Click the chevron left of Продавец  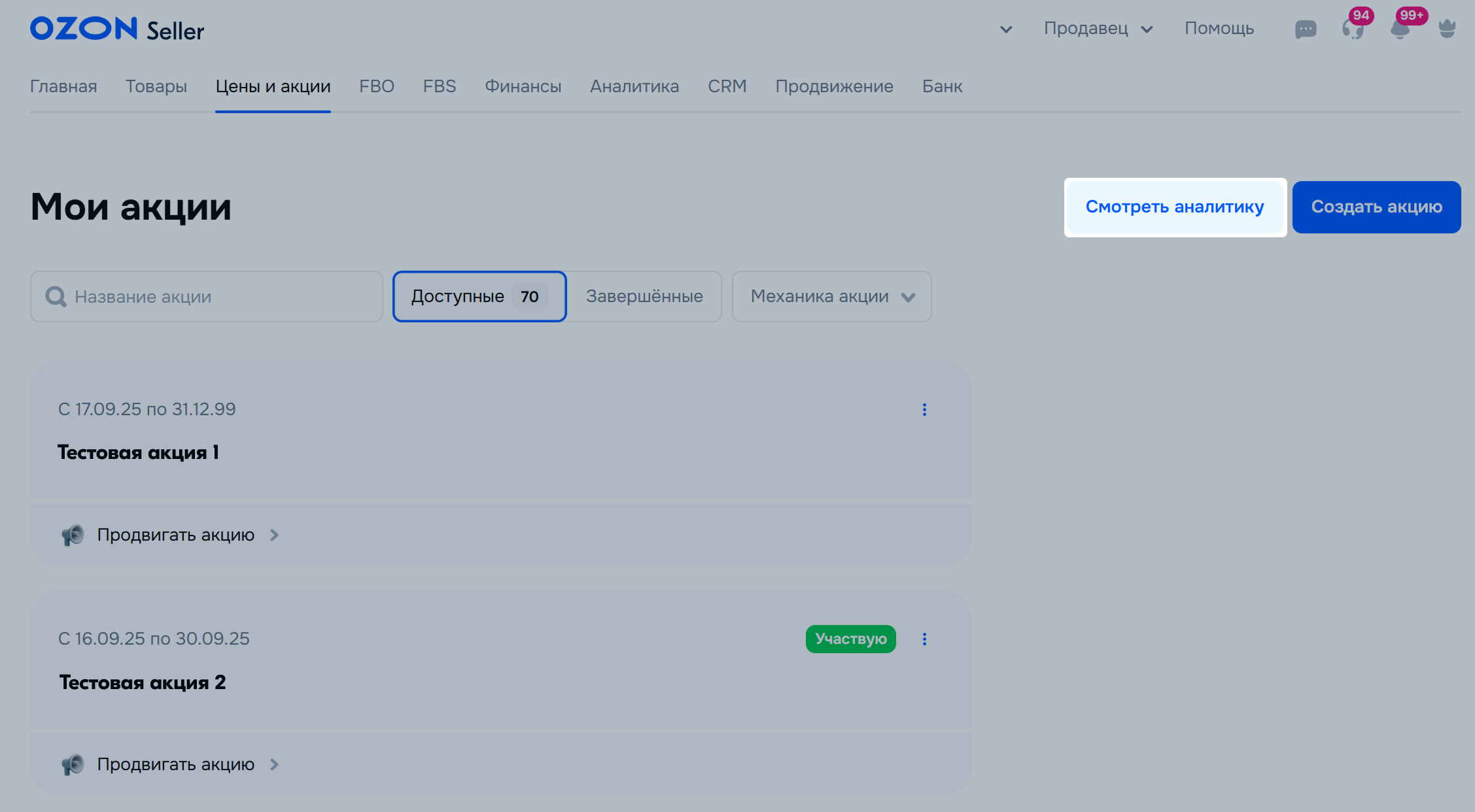click(1006, 29)
